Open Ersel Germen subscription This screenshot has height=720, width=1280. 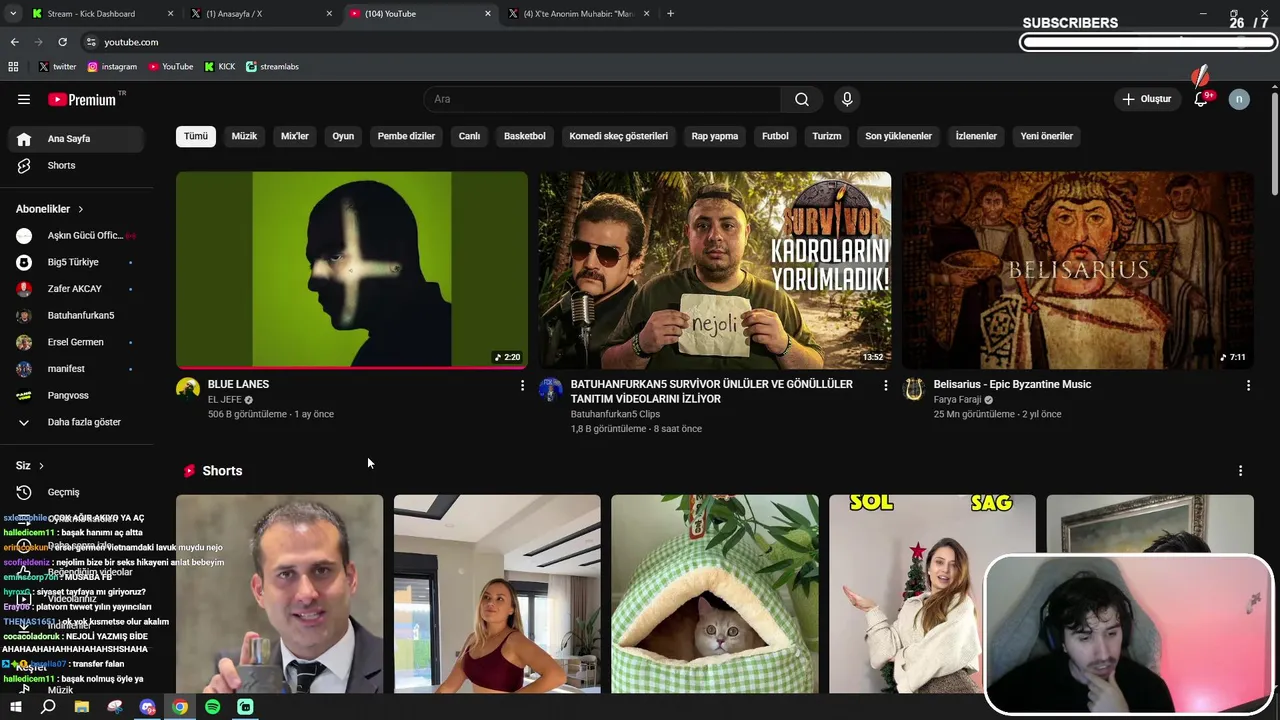click(76, 342)
